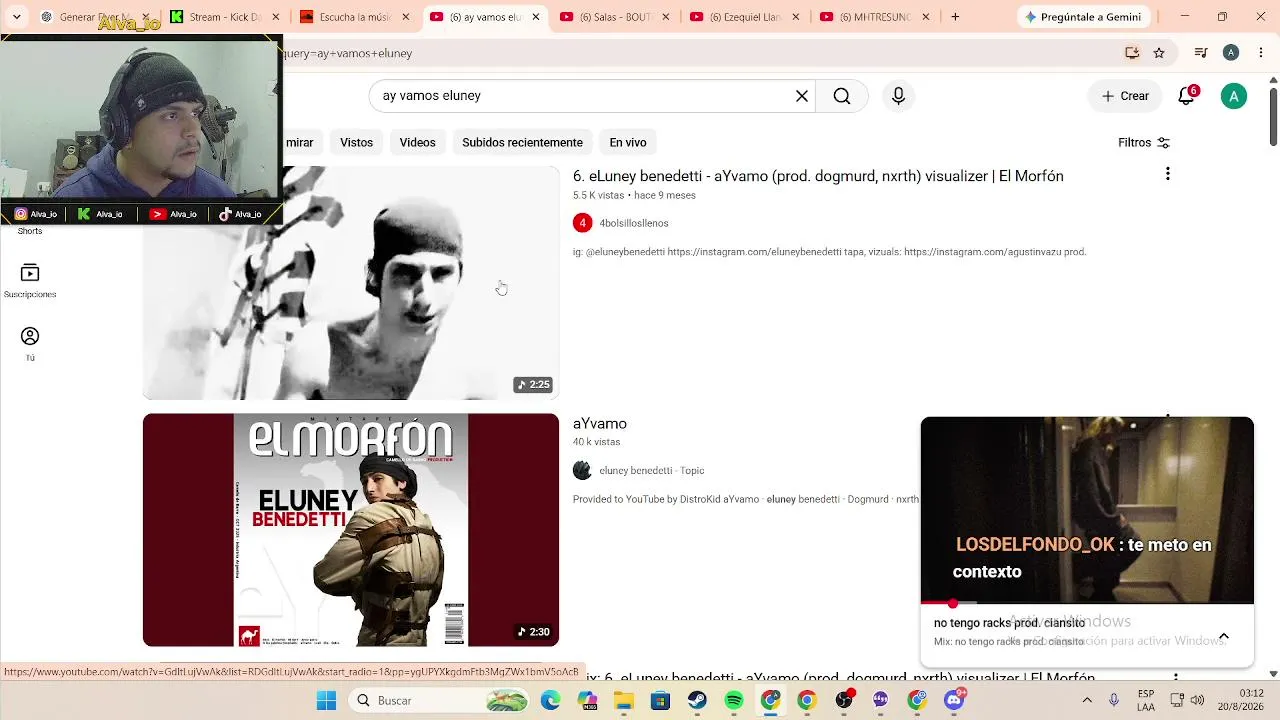This screenshot has width=1280, height=720.
Task: Open File Explorer from the taskbar
Action: [x=624, y=701]
